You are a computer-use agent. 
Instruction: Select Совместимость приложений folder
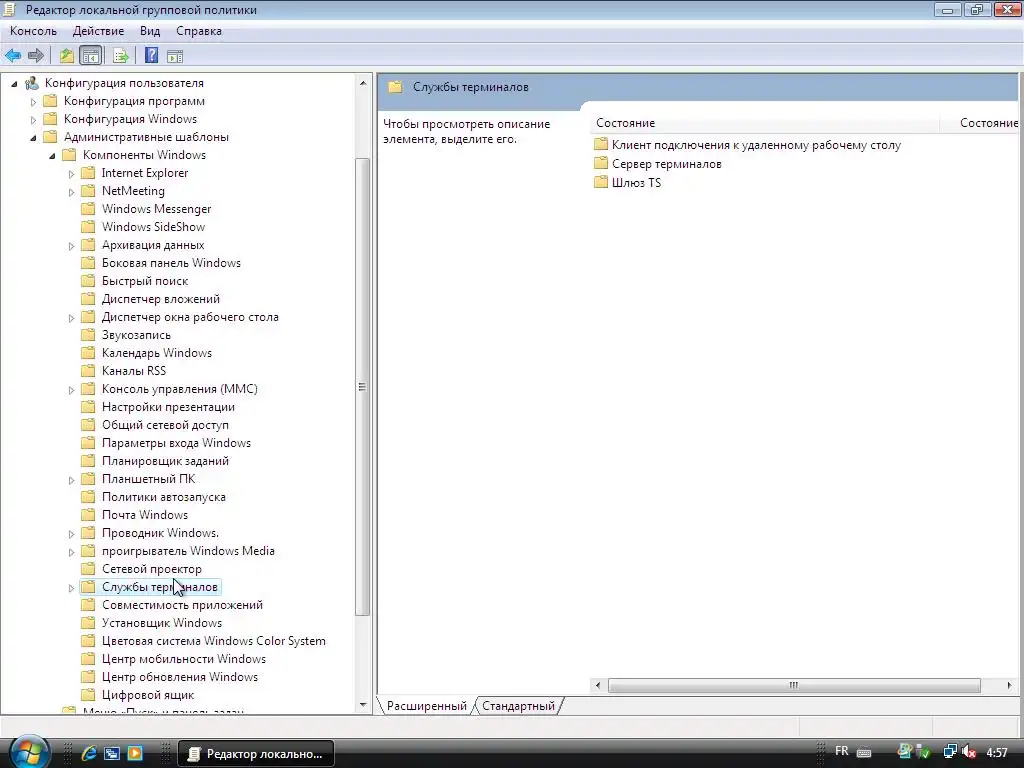coord(182,605)
